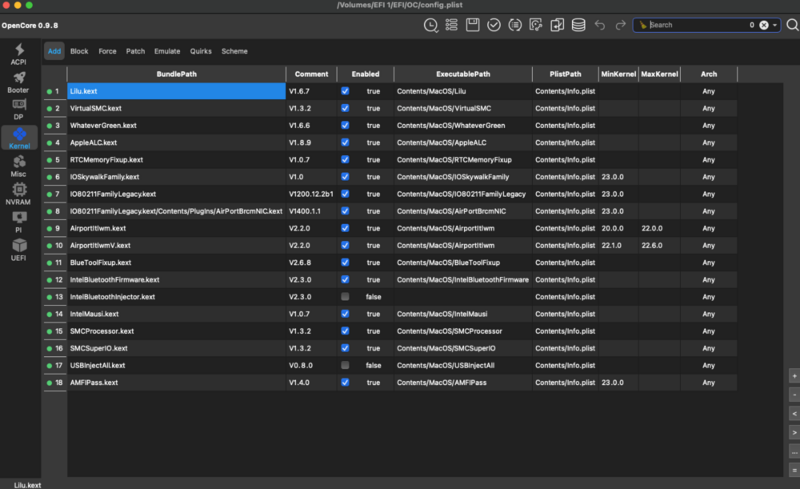The width and height of the screenshot is (800, 489).
Task: Click the BundlePath column header
Action: point(177,74)
